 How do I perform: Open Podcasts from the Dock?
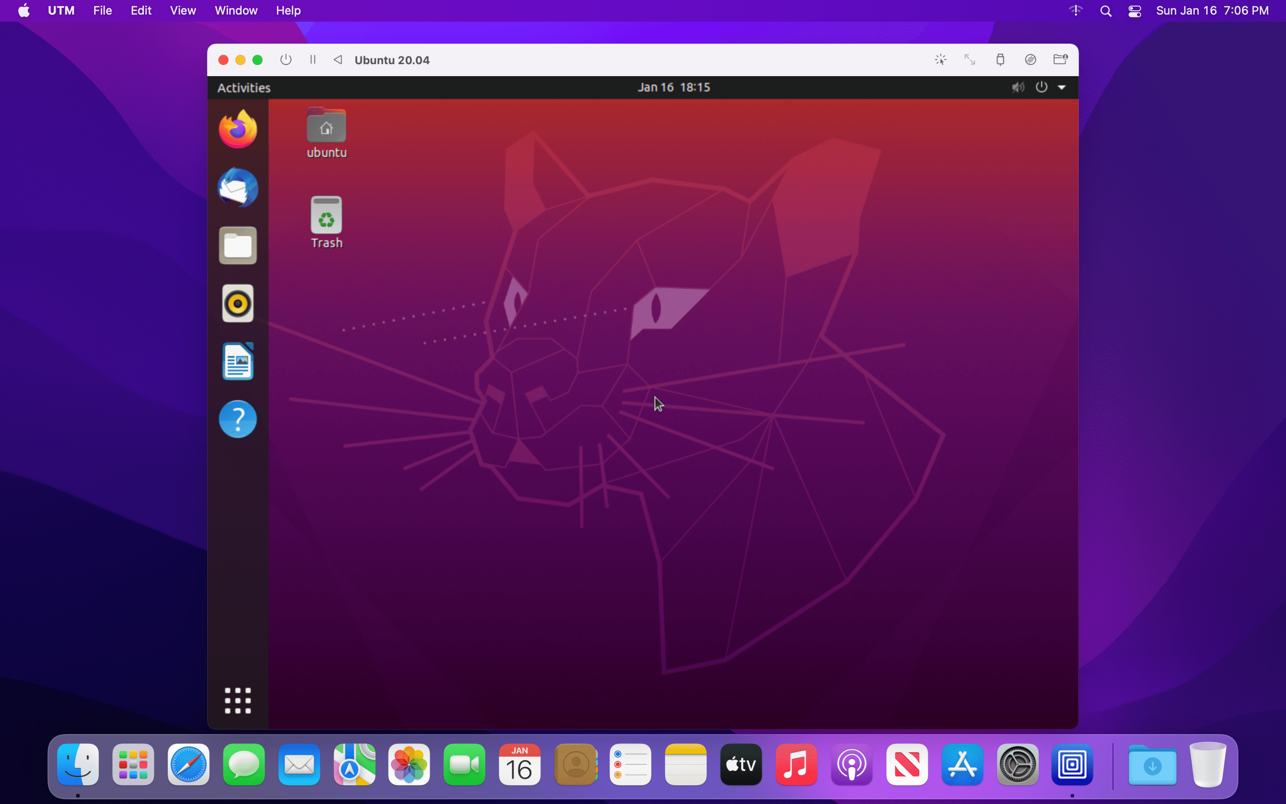(851, 765)
